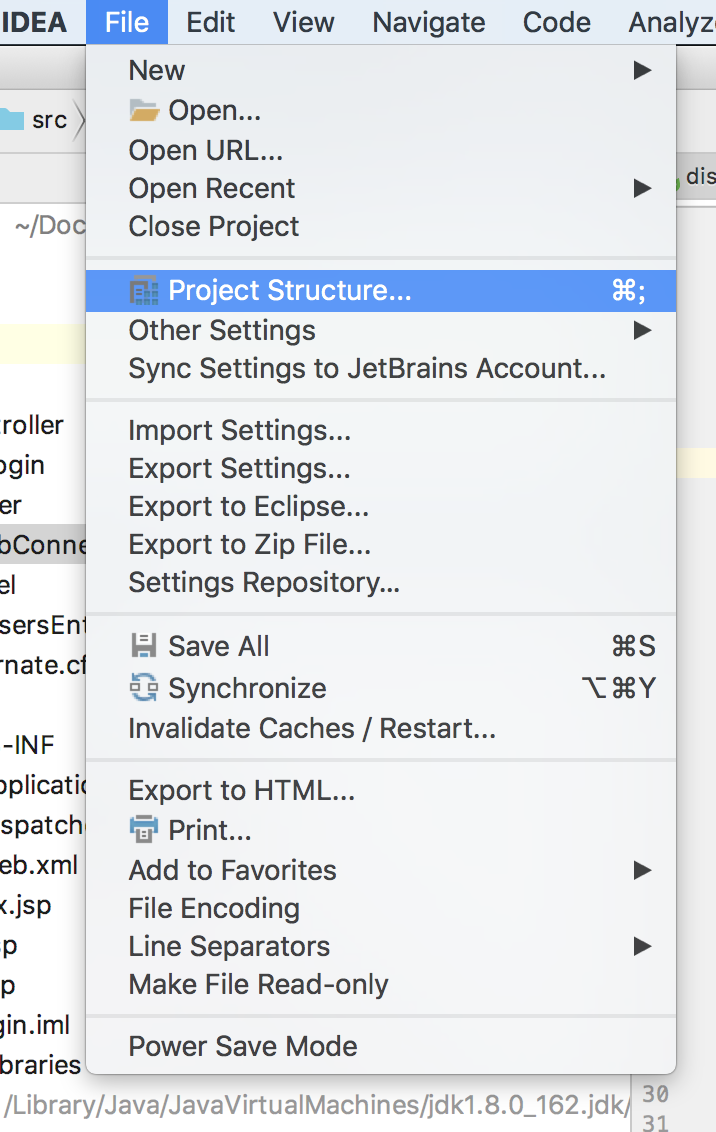Select the roller item in project tree

tap(32, 425)
